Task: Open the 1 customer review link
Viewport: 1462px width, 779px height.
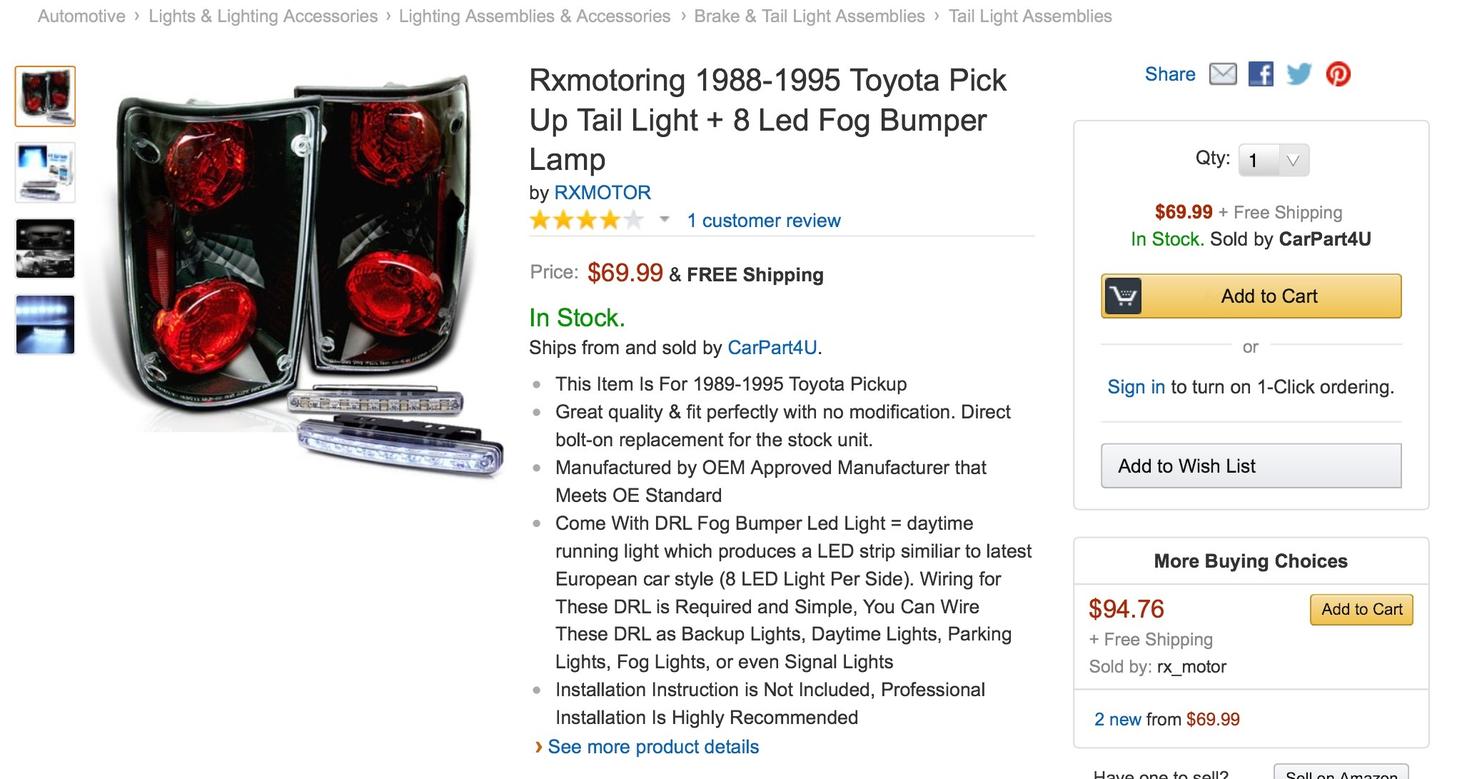Action: 764,220
